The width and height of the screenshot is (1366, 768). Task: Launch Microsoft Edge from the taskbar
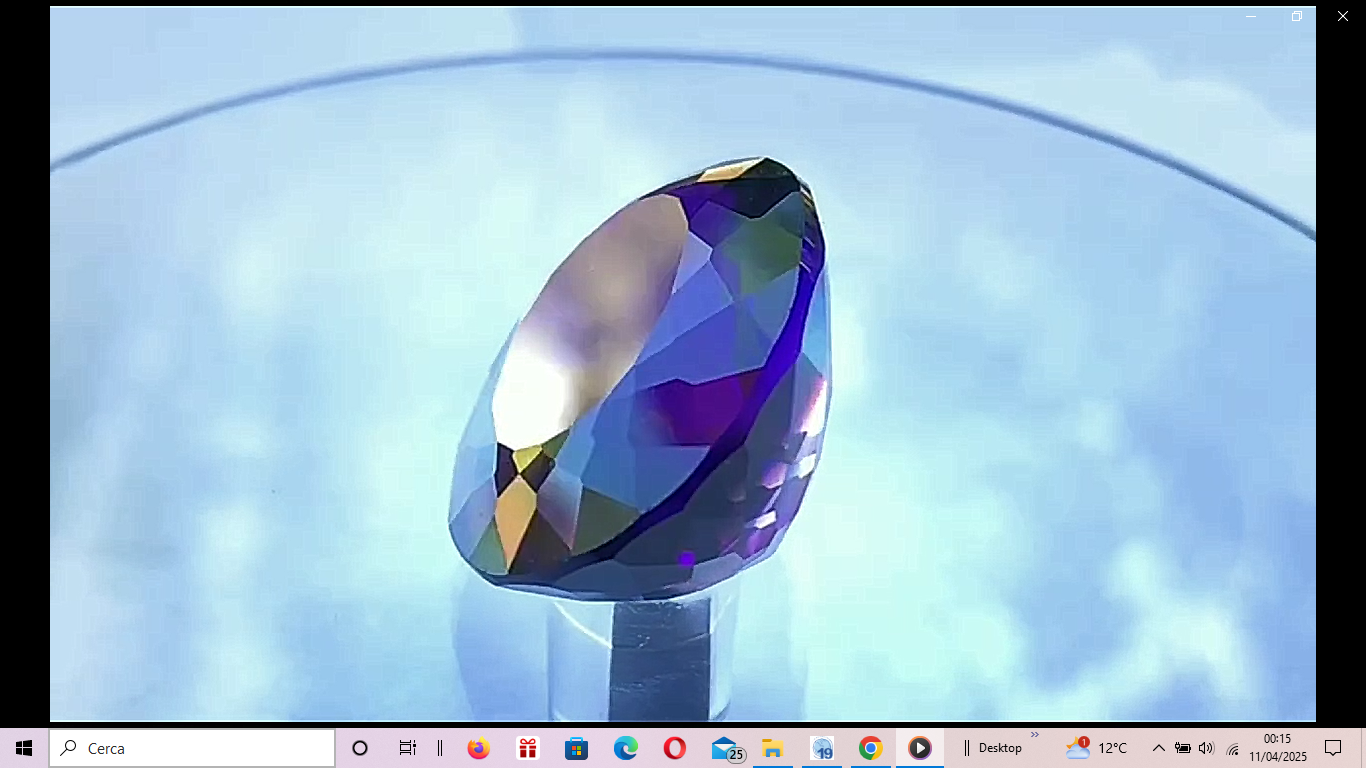pos(625,748)
